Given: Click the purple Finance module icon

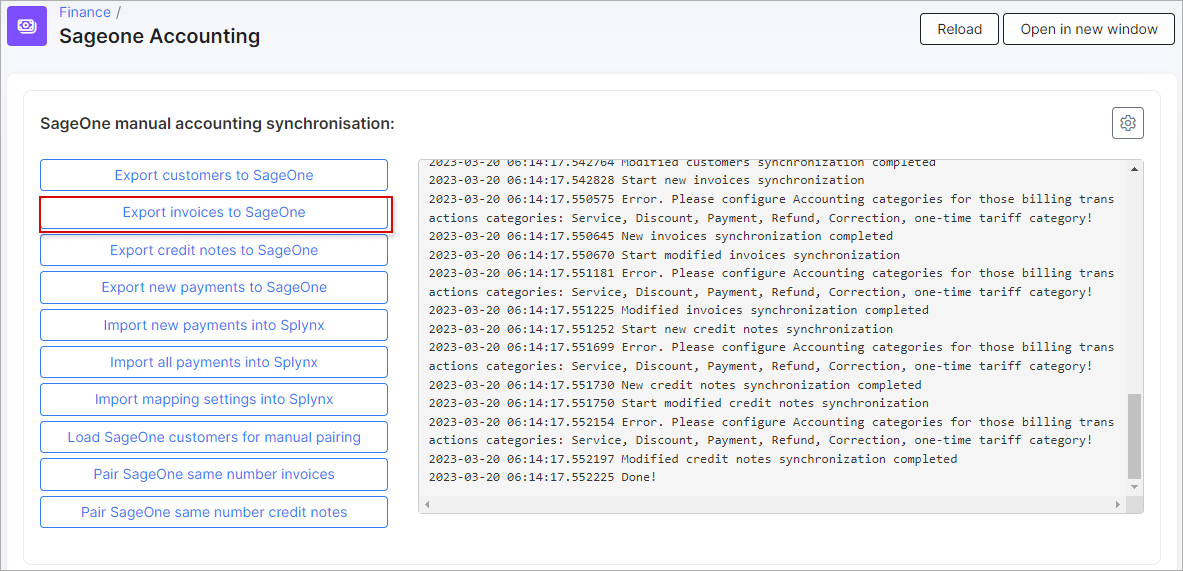Looking at the screenshot, I should pyautogui.click(x=26, y=26).
